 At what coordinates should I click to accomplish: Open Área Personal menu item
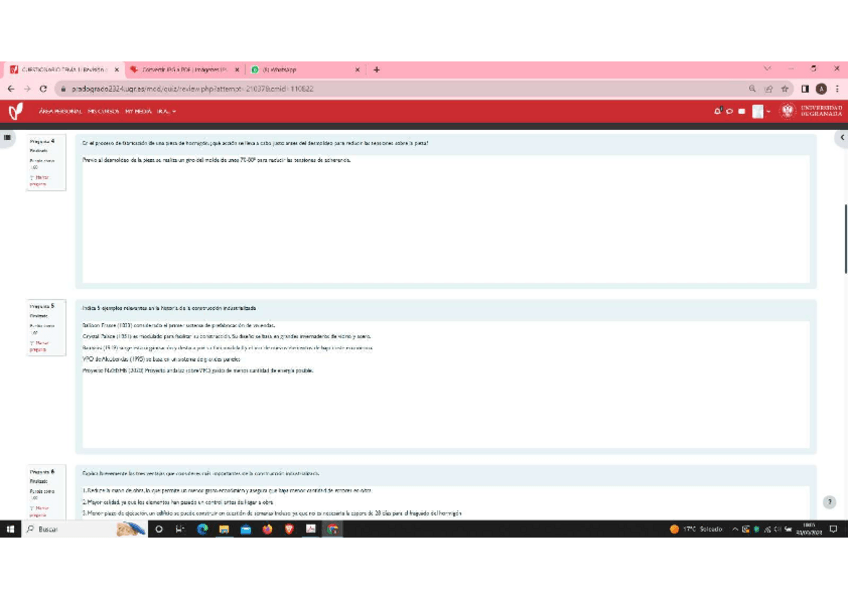tap(60, 111)
